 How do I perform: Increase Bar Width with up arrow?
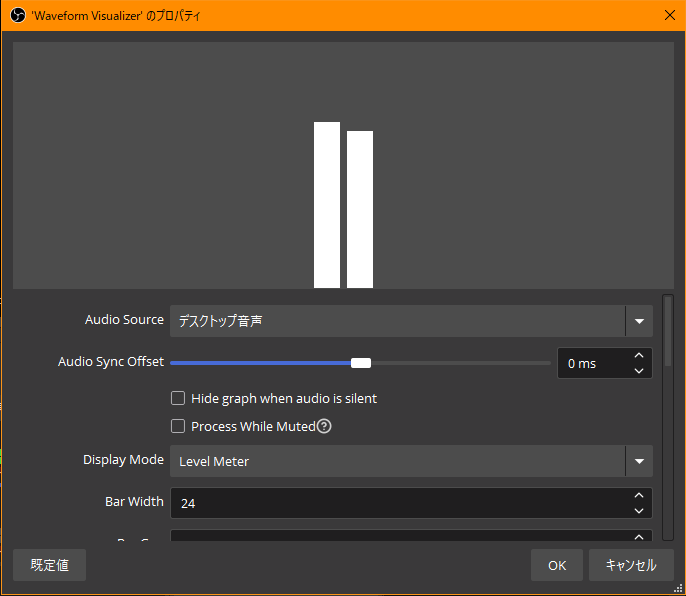639,496
